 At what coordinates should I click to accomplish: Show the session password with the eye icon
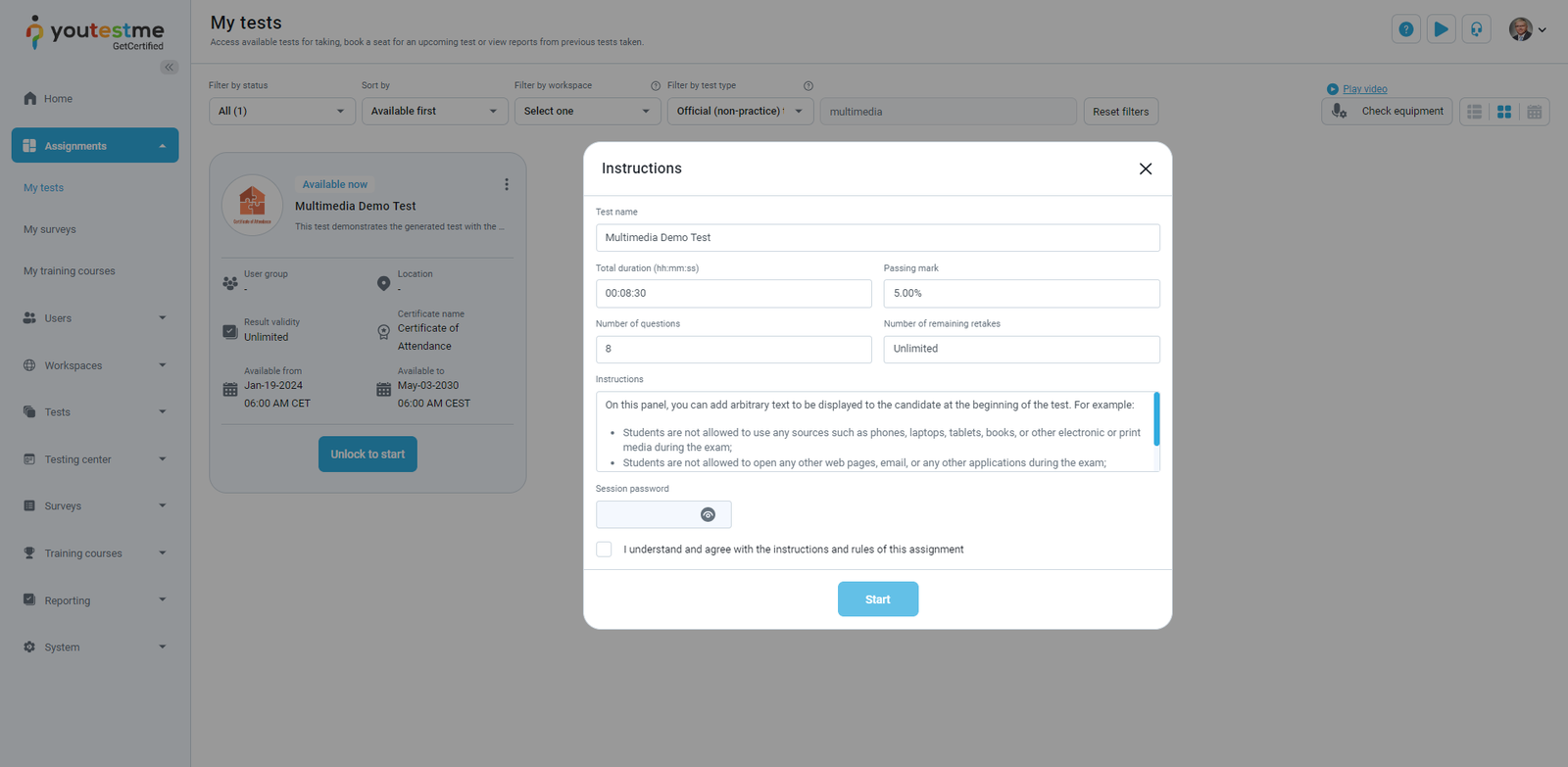[708, 515]
